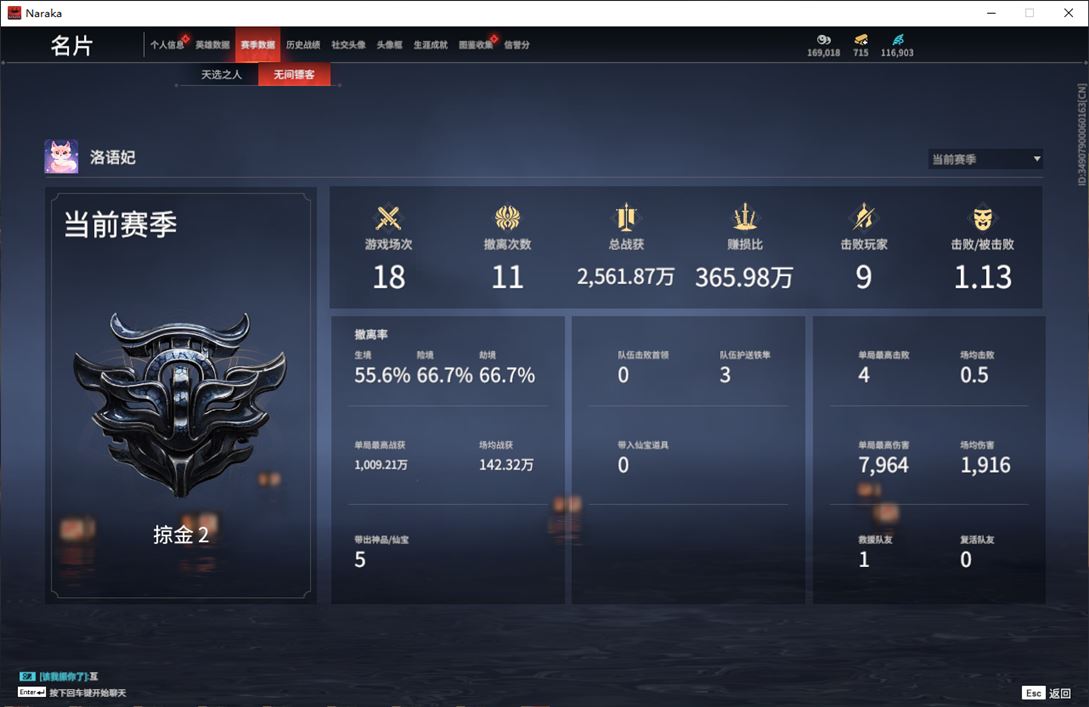Switch to the 生涯成就 tab
The height and width of the screenshot is (707, 1089).
pos(431,45)
